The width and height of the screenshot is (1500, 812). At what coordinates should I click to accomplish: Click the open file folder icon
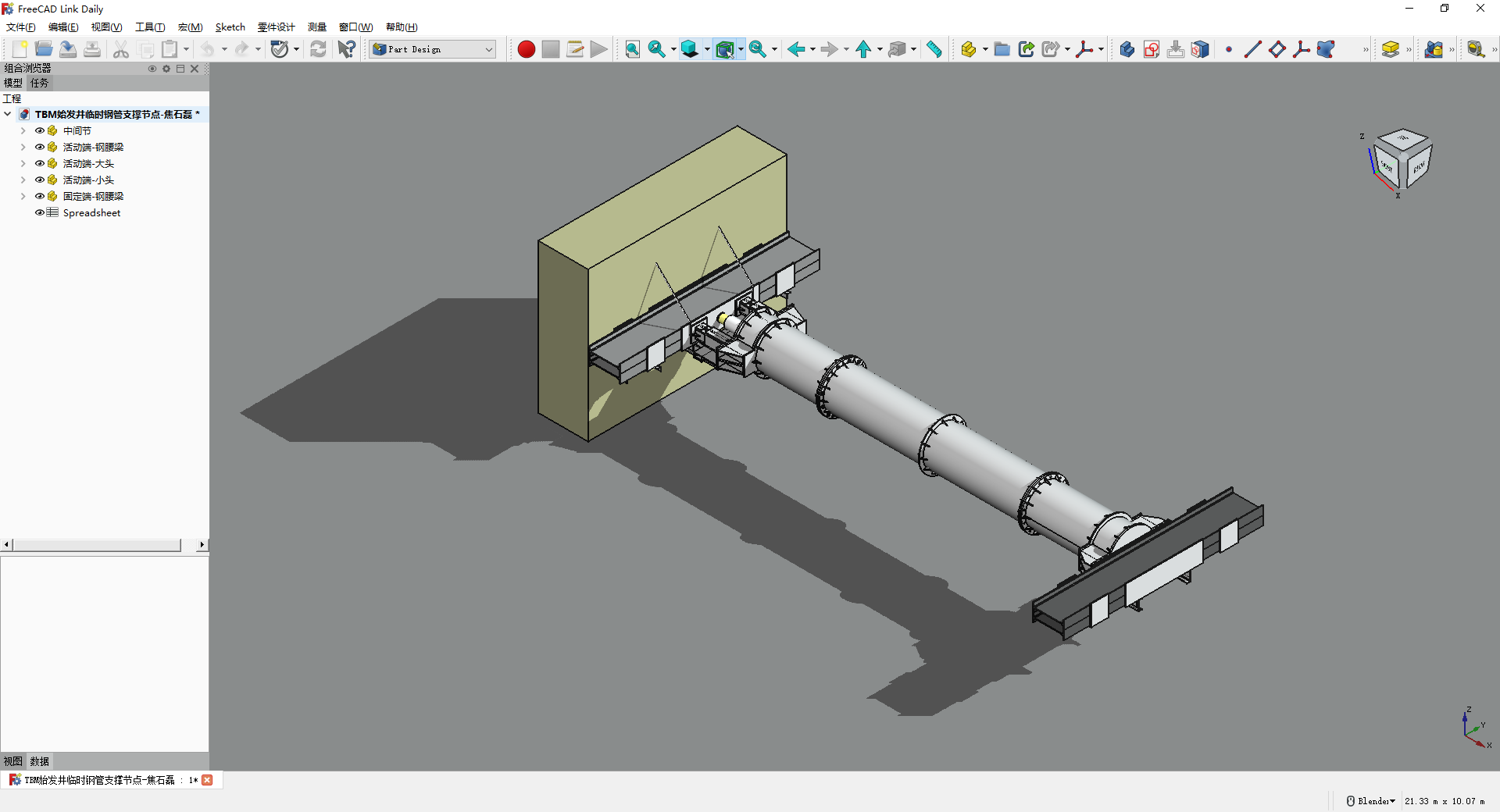[44, 49]
